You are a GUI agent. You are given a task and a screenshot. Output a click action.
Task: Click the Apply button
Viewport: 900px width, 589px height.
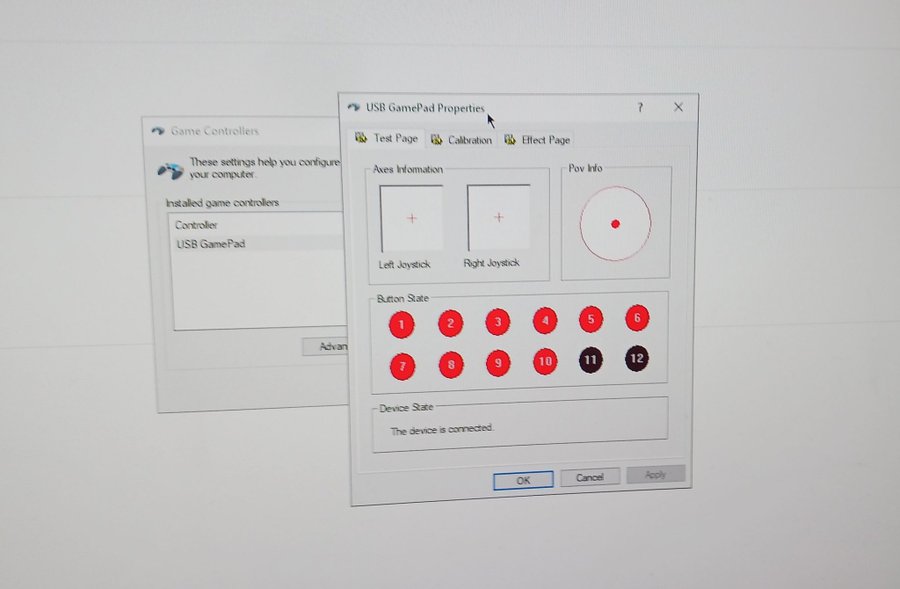pos(655,475)
